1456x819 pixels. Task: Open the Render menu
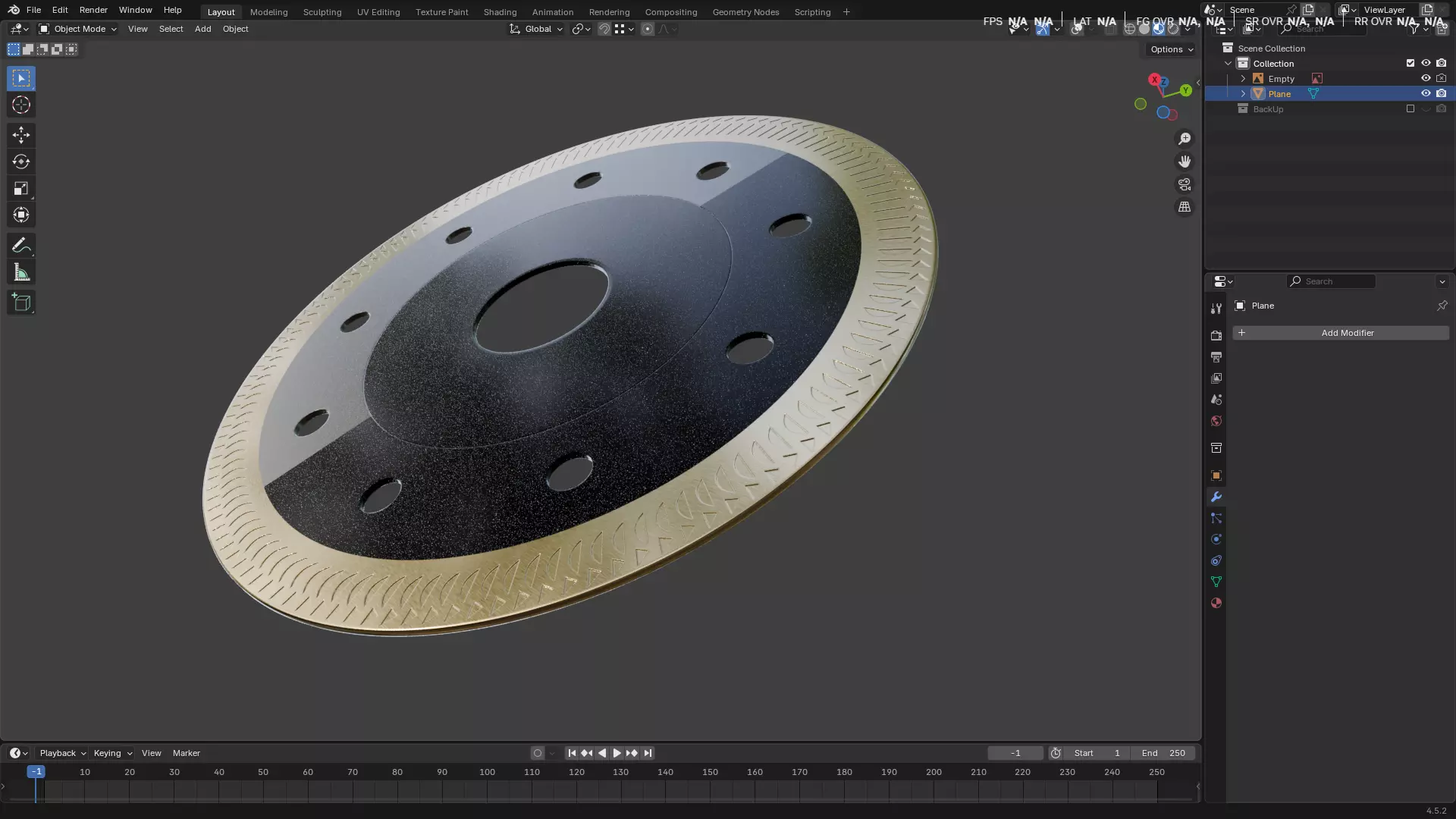[93, 10]
